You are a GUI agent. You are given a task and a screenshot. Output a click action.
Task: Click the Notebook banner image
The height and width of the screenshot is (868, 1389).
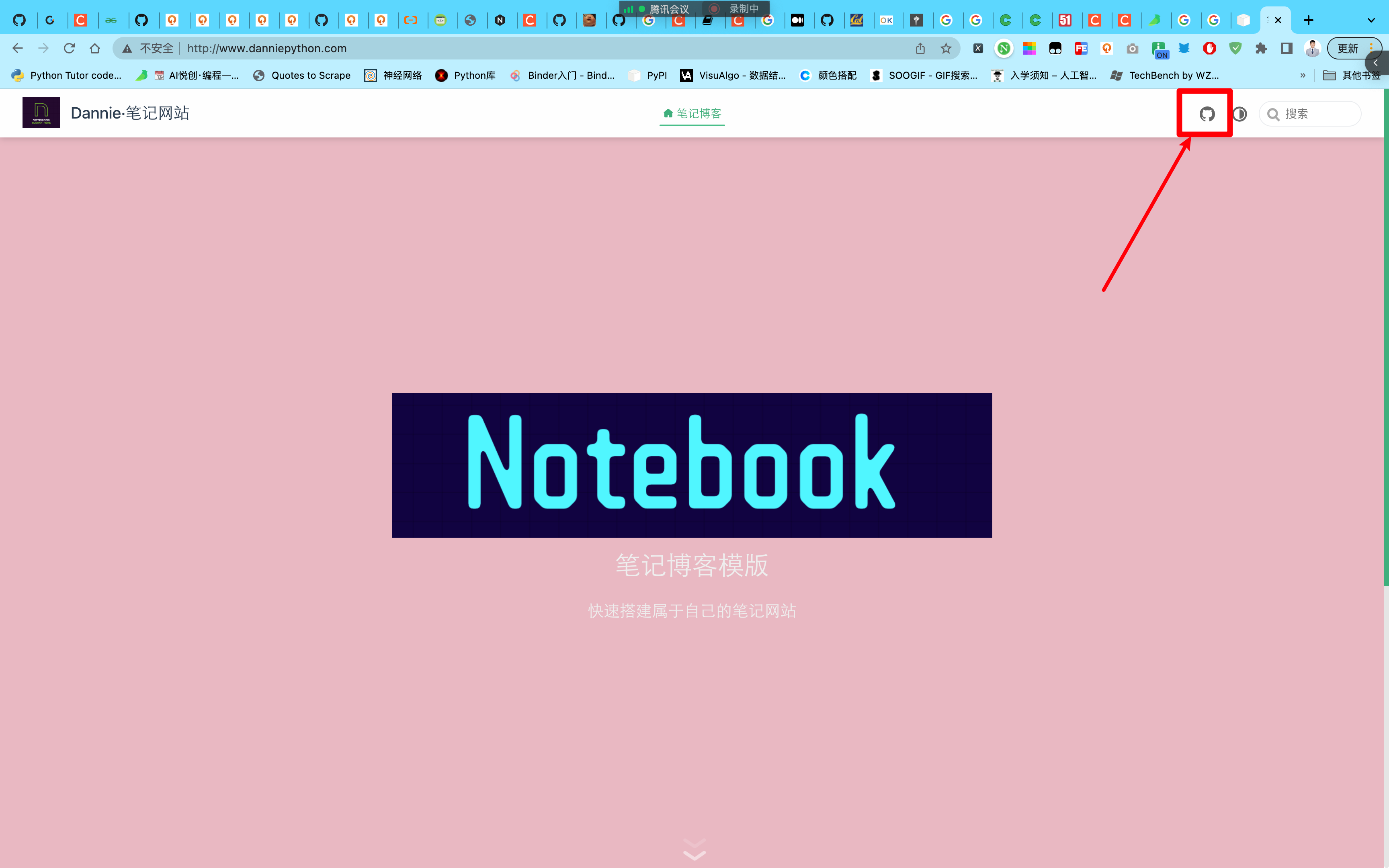coord(692,465)
